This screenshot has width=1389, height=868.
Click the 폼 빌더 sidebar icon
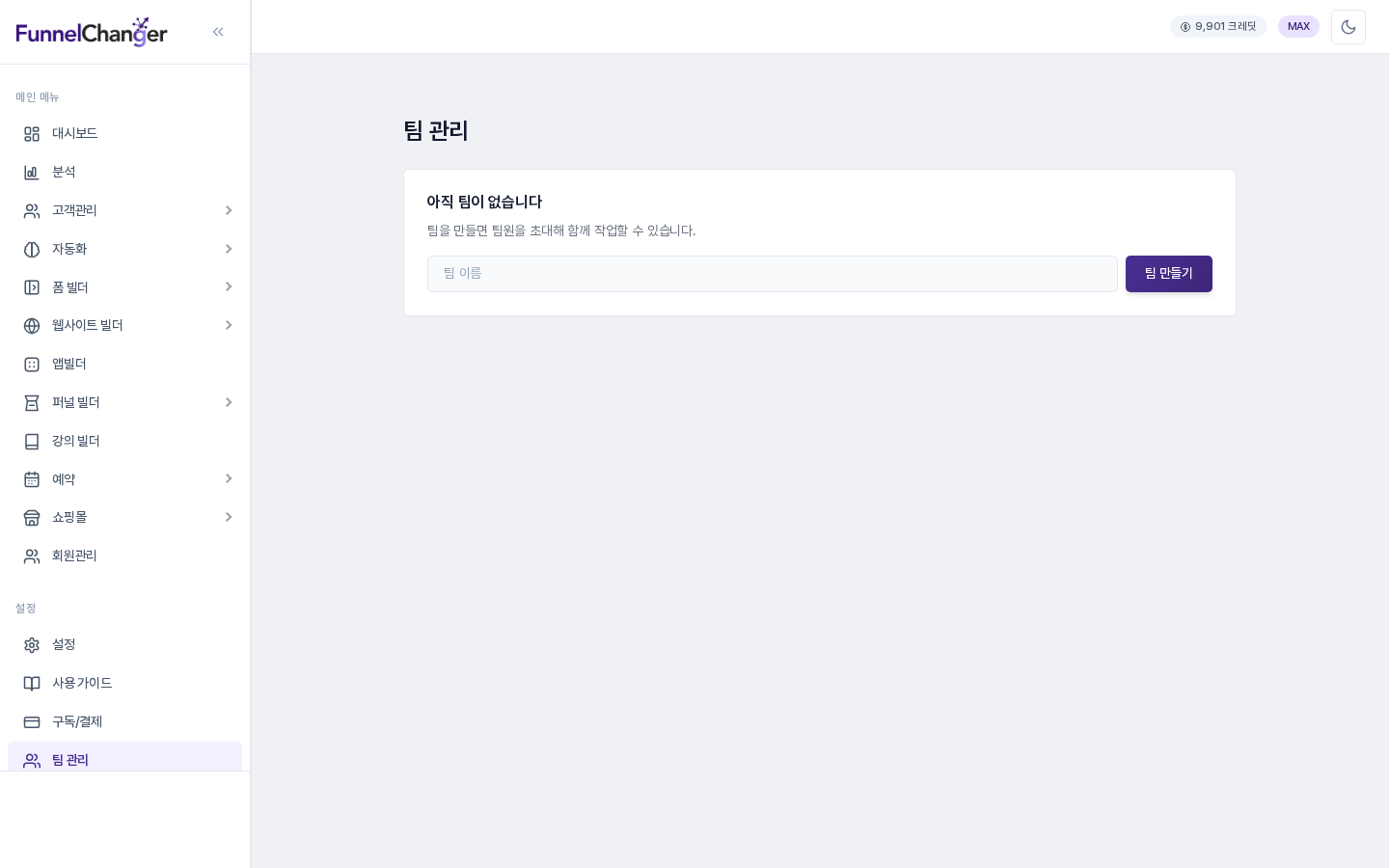[x=32, y=287]
